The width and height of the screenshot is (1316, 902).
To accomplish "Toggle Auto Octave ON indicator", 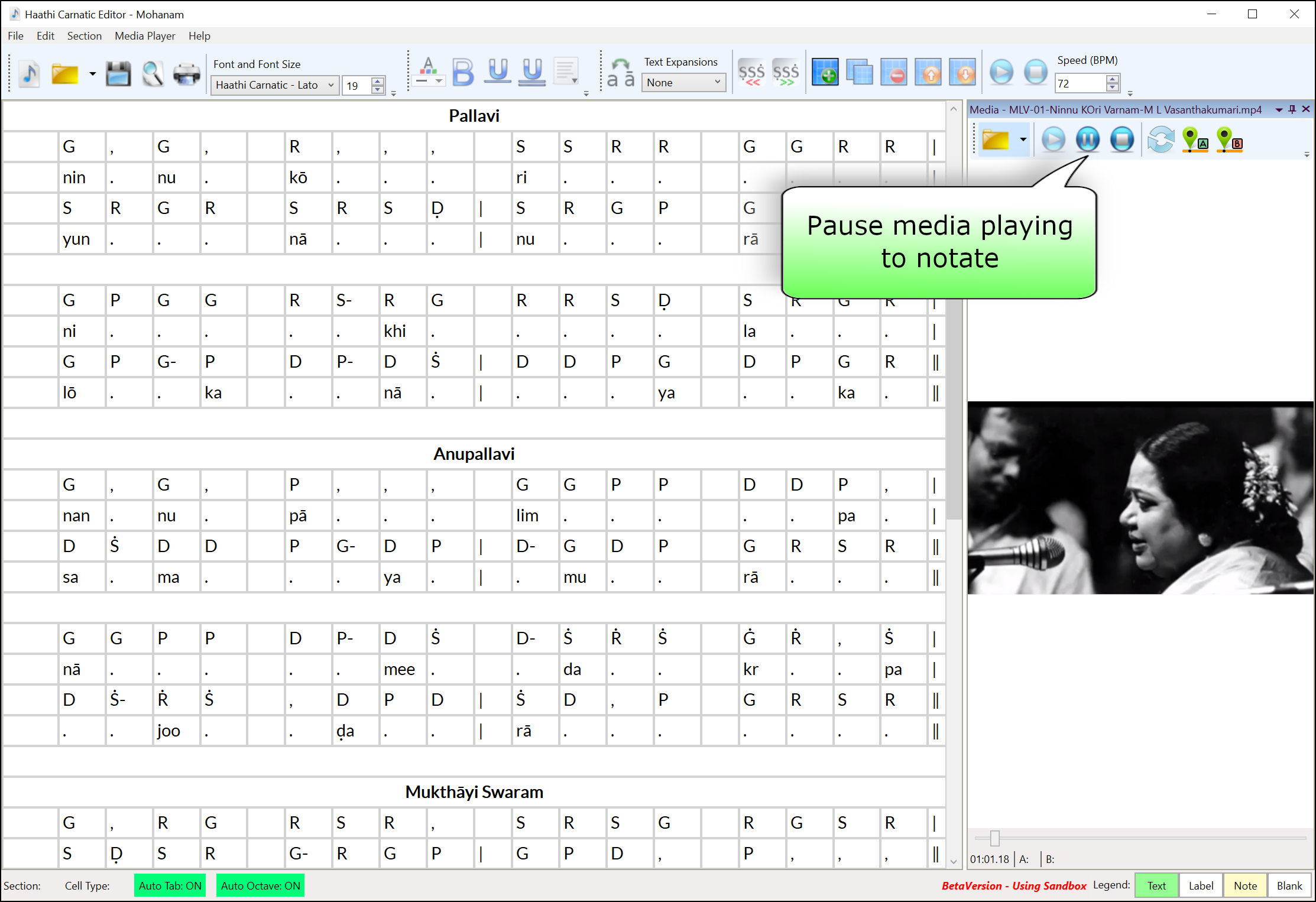I will pyautogui.click(x=260, y=885).
